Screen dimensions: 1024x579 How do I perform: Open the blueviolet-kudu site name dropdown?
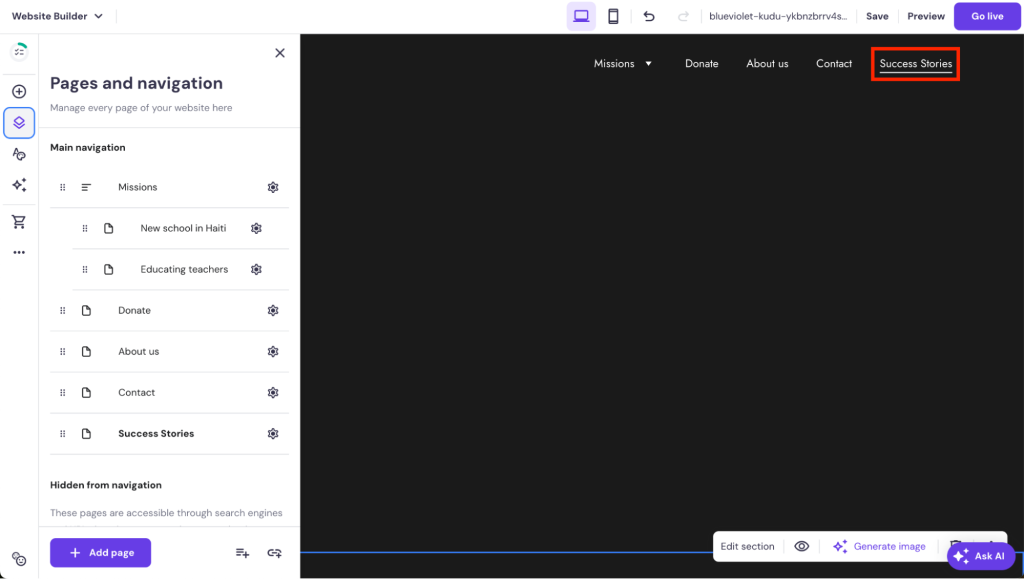776,16
